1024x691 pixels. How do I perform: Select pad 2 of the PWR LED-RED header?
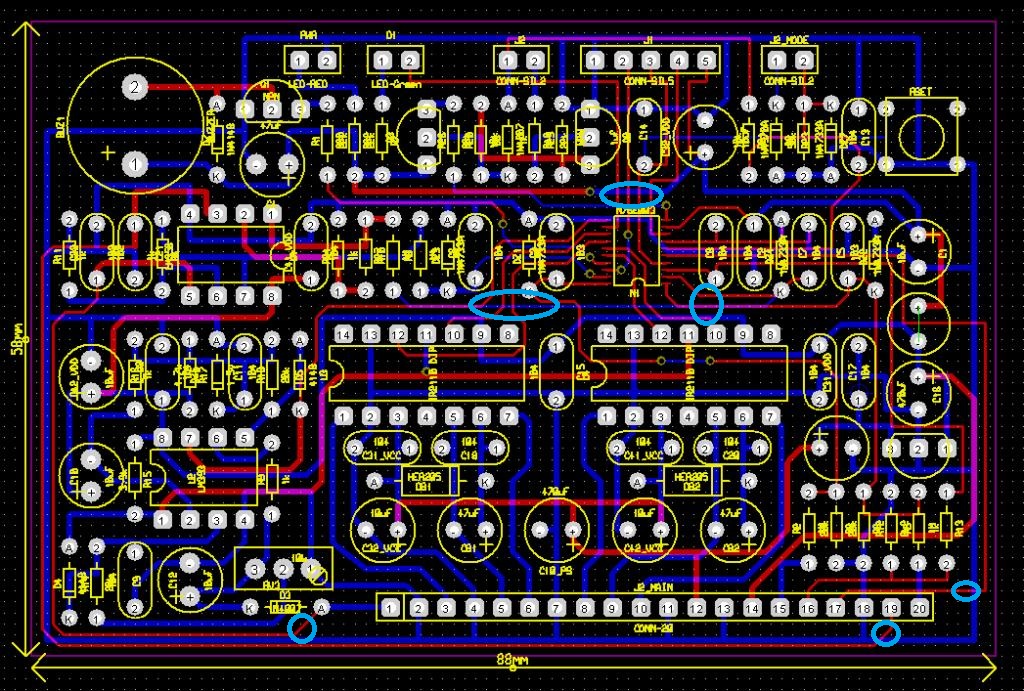click(327, 61)
